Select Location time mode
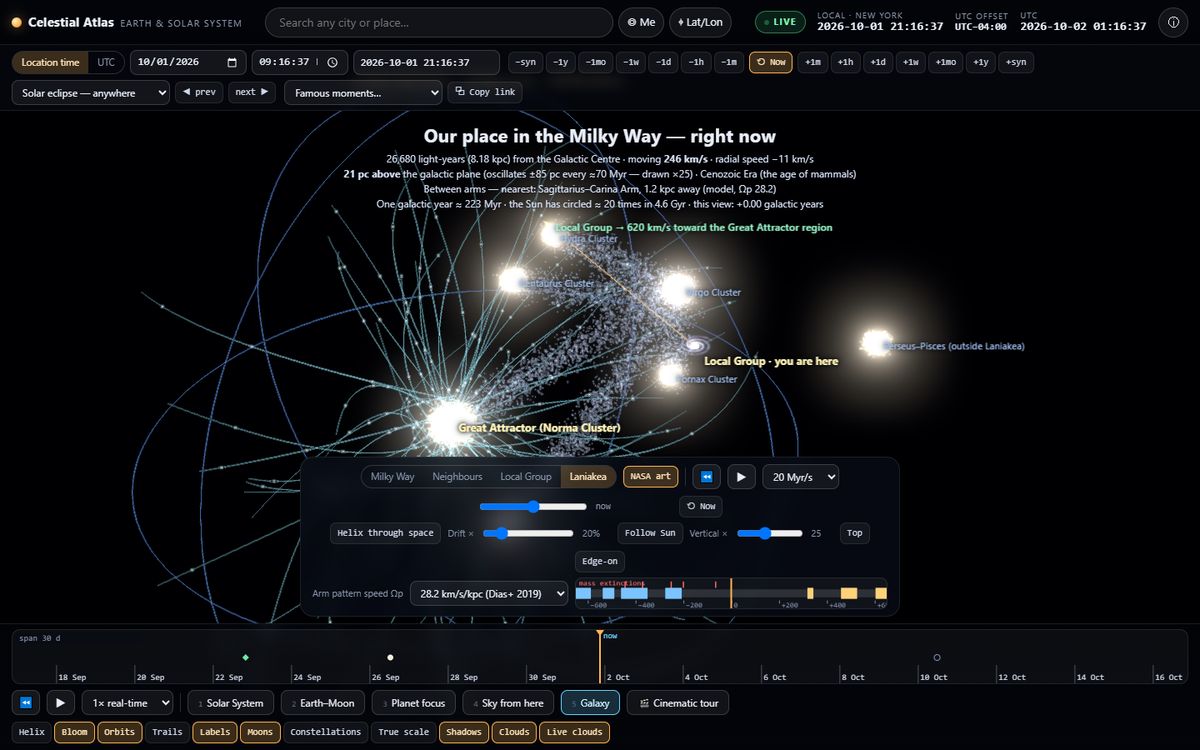Image resolution: width=1200 pixels, height=750 pixels. (50, 62)
